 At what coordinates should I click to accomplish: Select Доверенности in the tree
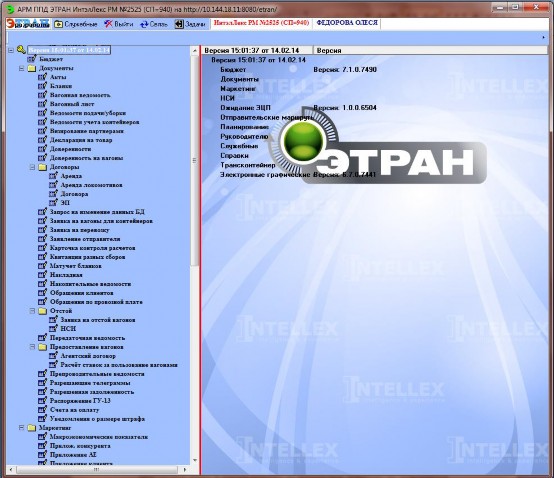point(70,149)
